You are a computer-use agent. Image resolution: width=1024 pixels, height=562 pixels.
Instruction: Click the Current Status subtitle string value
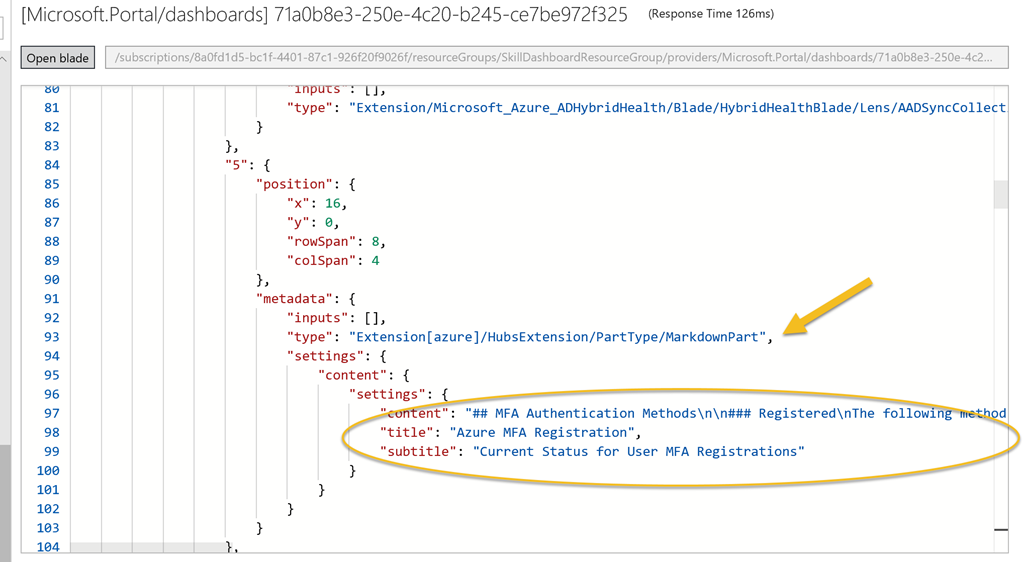point(638,451)
